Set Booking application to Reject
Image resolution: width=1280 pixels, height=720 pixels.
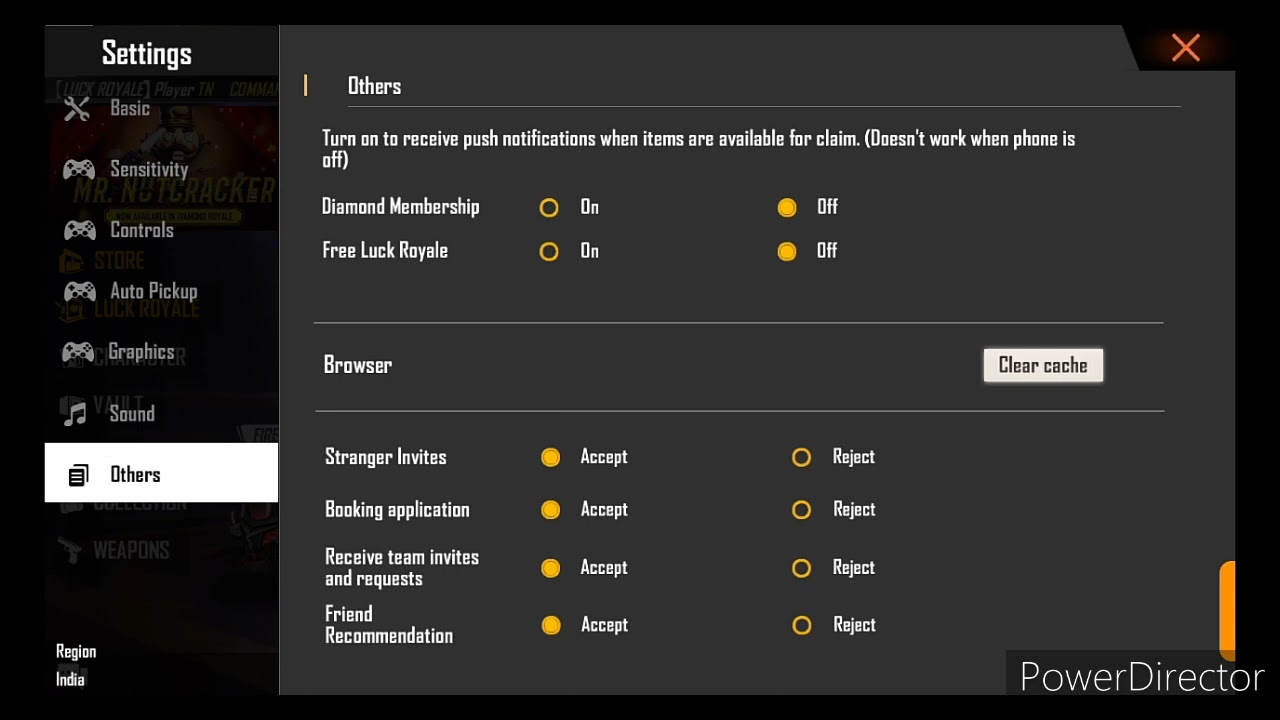point(801,510)
